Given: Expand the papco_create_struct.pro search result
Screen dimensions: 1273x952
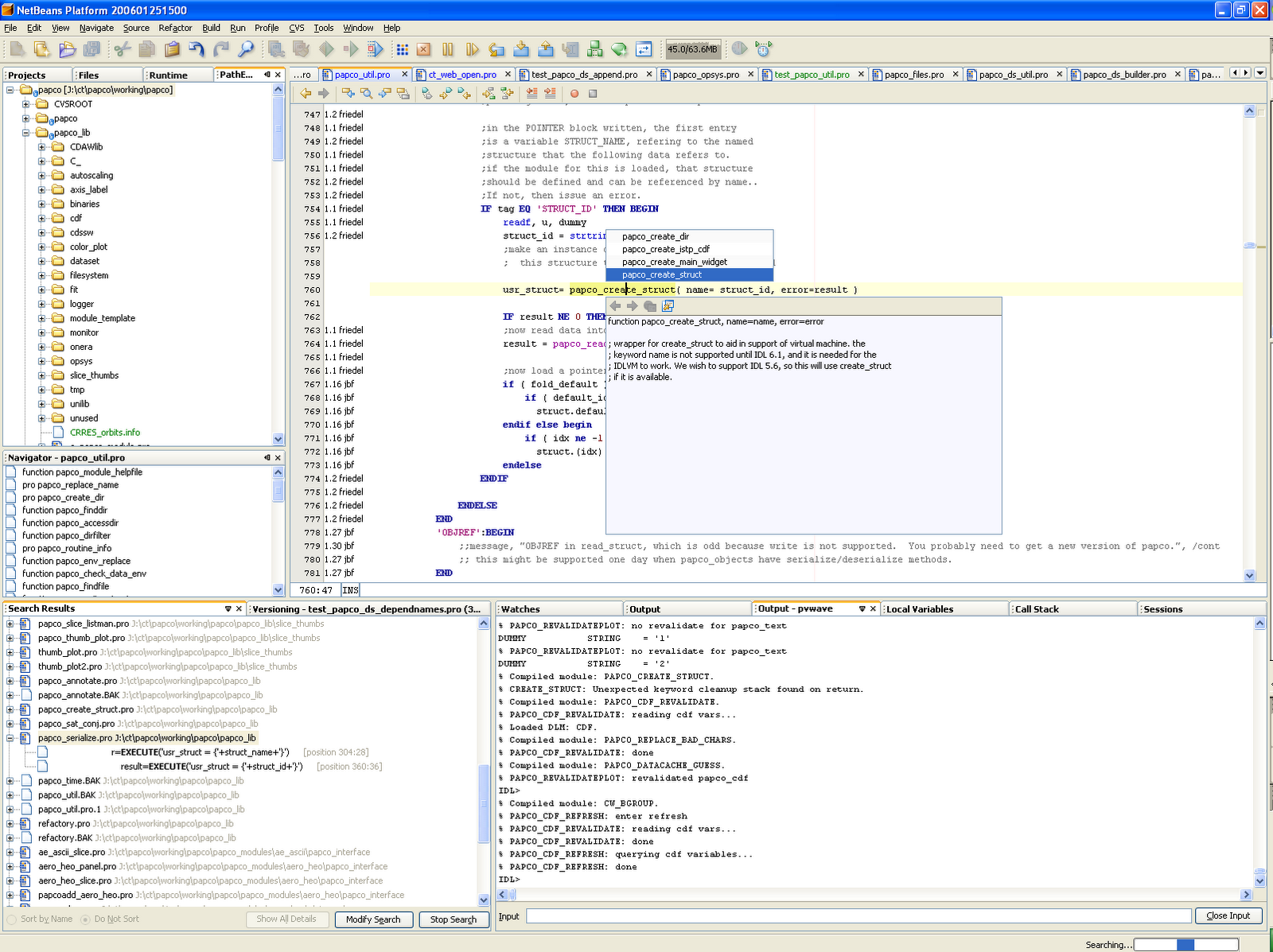Looking at the screenshot, I should pyautogui.click(x=10, y=709).
